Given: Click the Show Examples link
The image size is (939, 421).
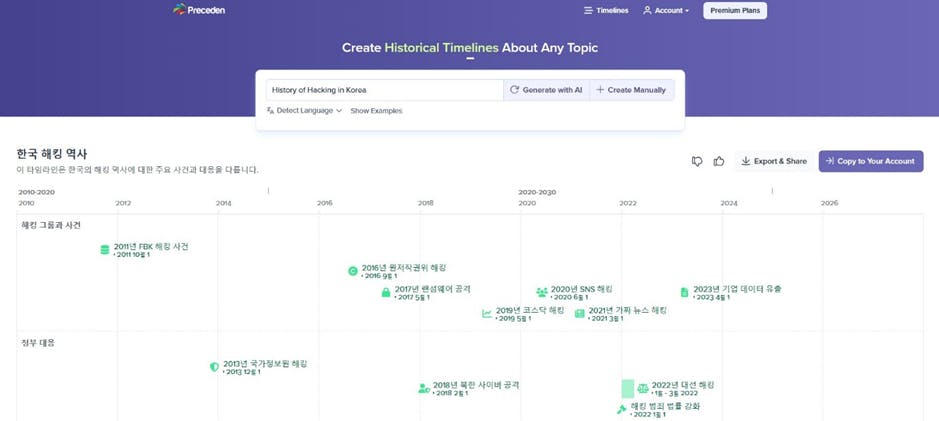Looking at the screenshot, I should click(x=376, y=111).
